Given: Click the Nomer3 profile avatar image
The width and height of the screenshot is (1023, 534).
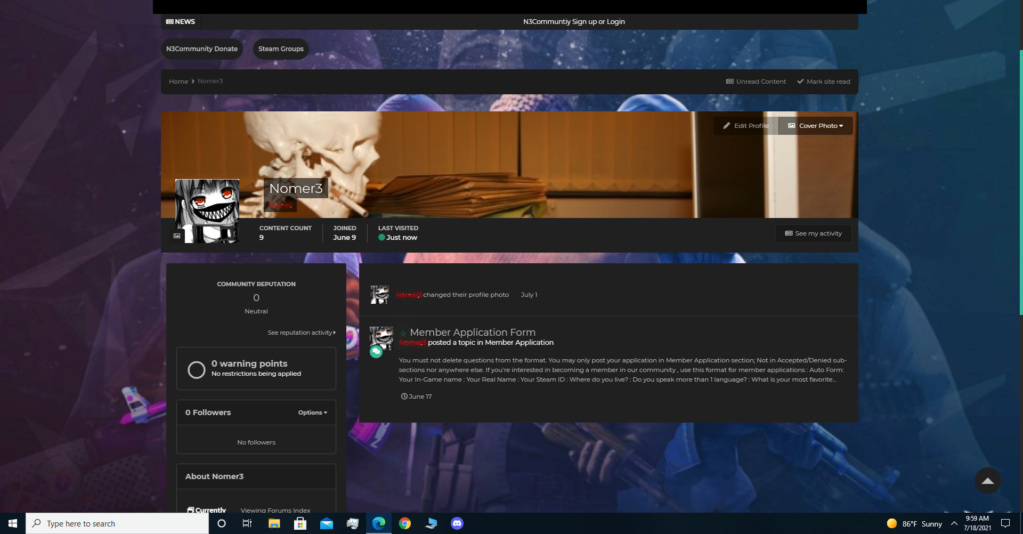Looking at the screenshot, I should tap(207, 211).
